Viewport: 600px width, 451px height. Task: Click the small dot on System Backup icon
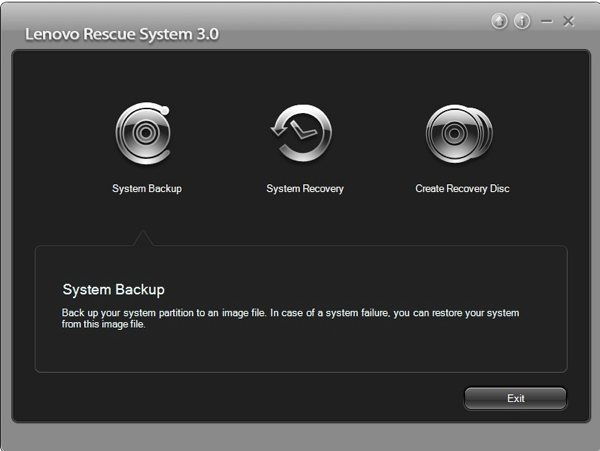pos(165,110)
